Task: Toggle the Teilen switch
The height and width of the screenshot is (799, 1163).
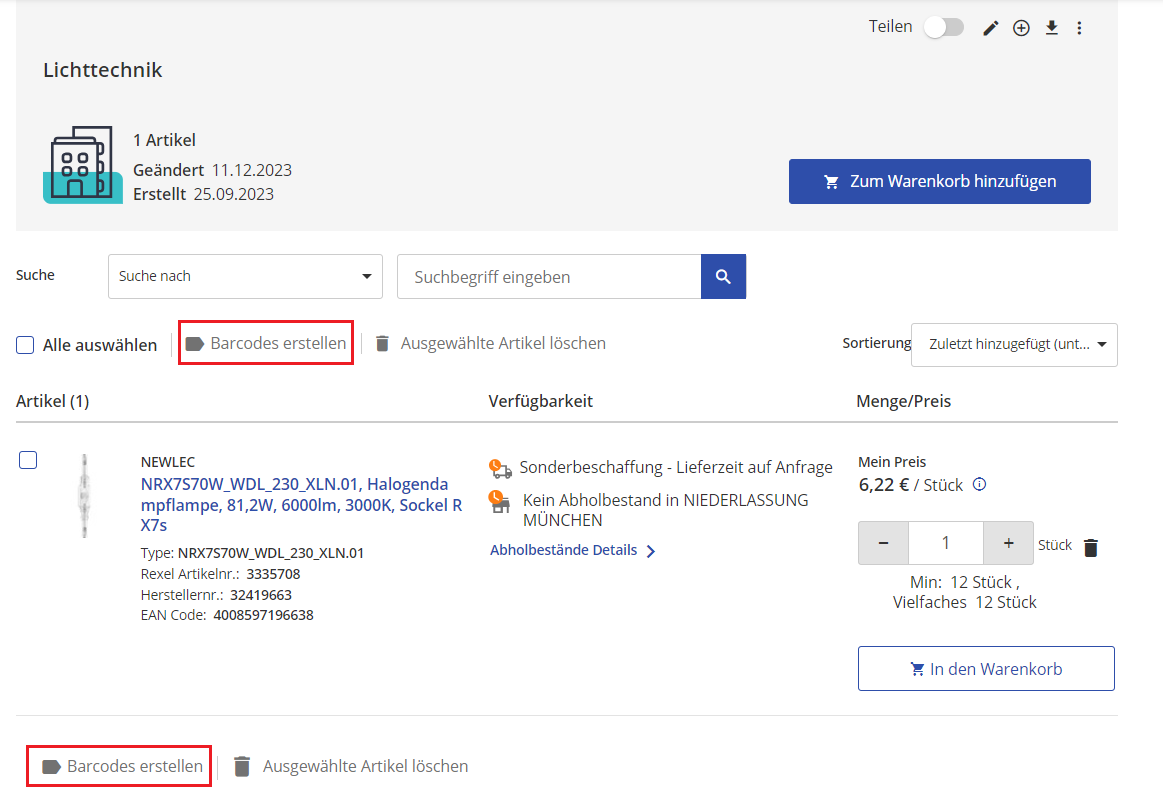Action: [x=943, y=27]
